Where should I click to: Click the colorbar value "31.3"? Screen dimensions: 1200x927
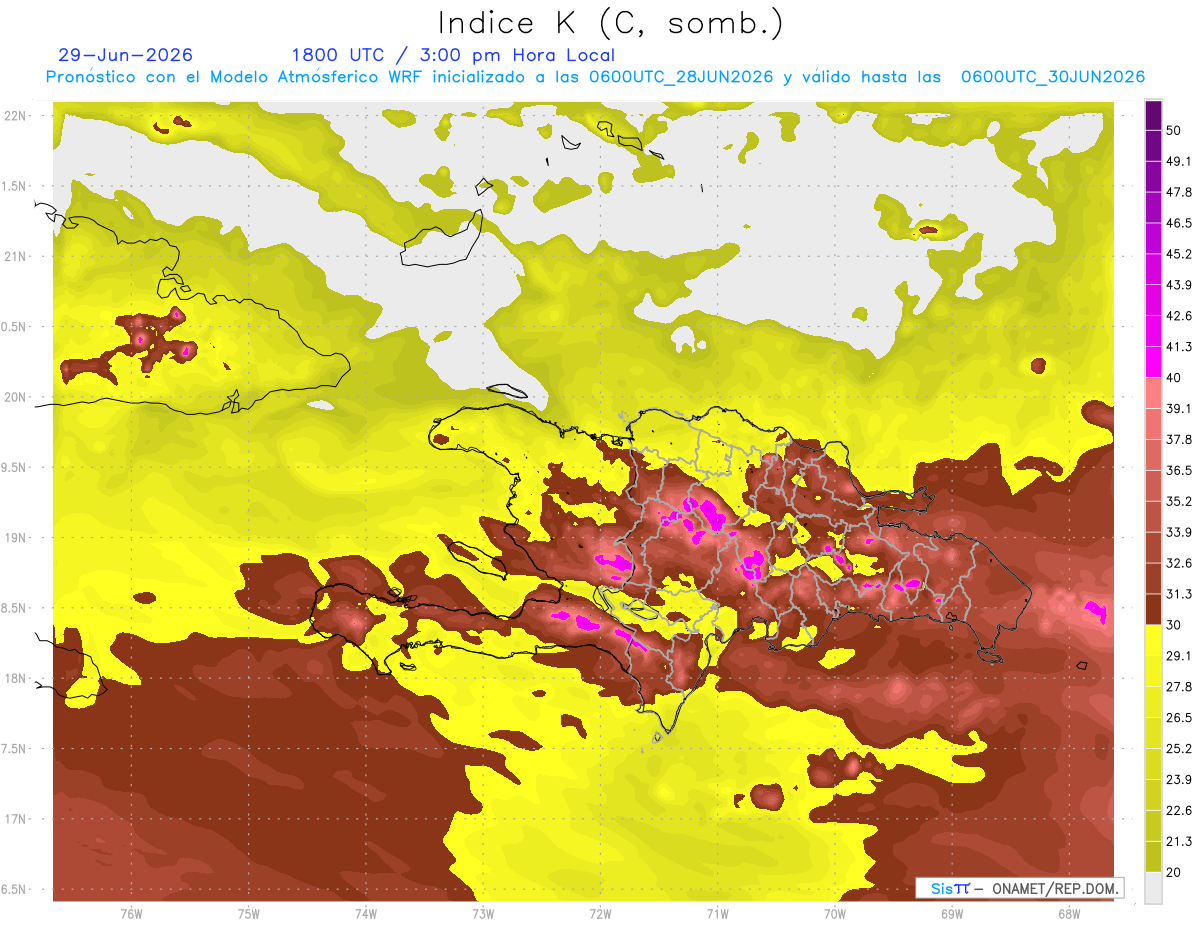[1179, 594]
